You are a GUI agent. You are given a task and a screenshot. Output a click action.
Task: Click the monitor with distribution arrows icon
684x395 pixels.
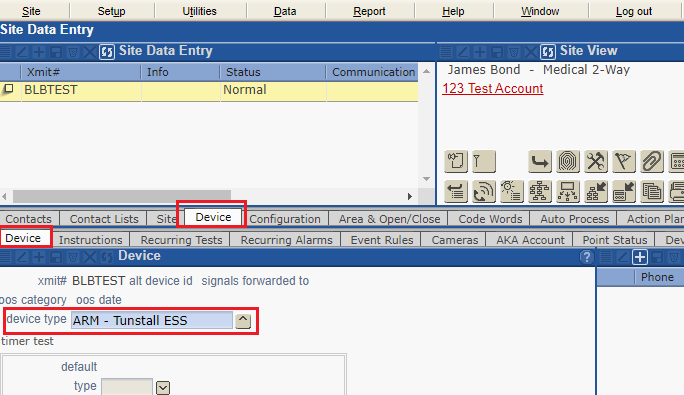click(x=568, y=191)
